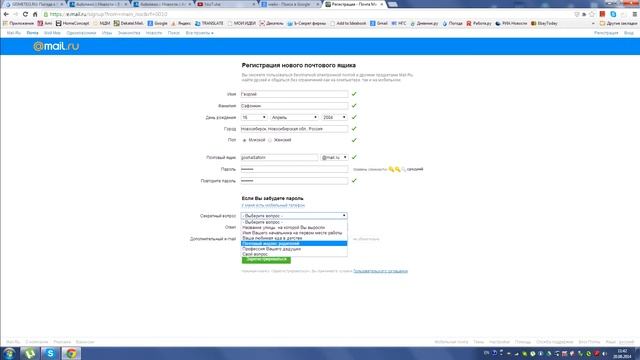The height and width of the screenshot is (360, 640).
Task: Click the @mail.ru logo
Action: (x=56, y=47)
